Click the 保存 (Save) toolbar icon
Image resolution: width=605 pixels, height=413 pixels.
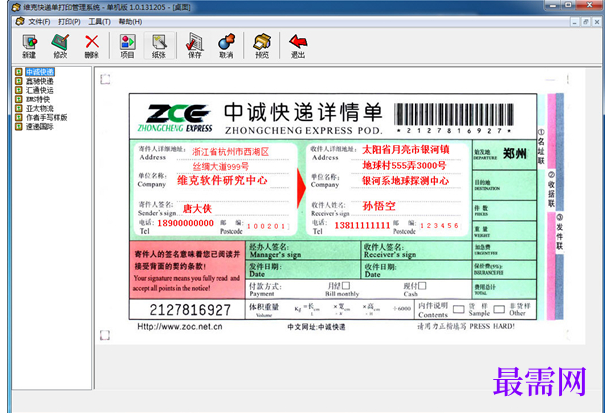click(x=195, y=46)
